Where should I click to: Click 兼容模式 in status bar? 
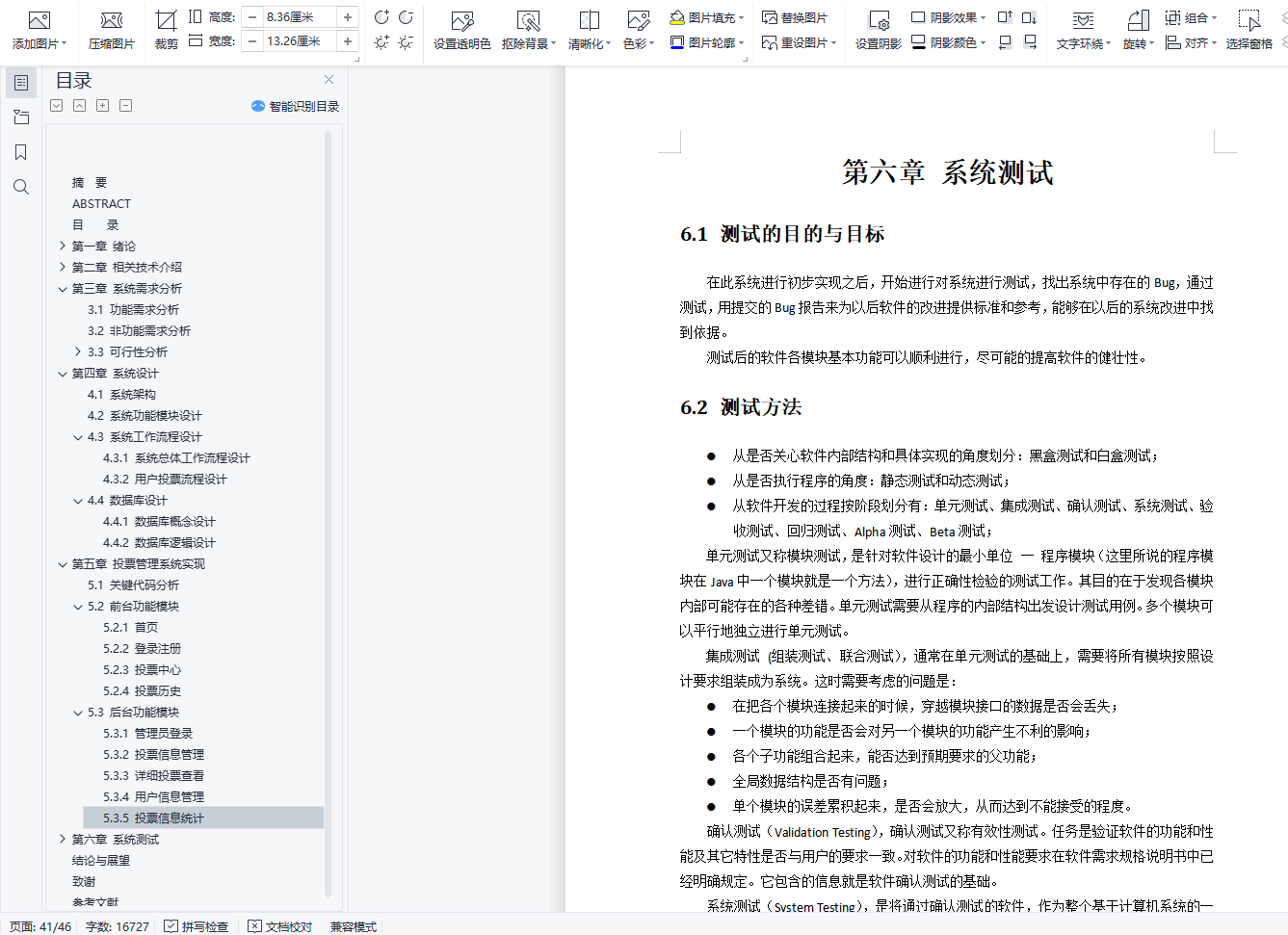(x=354, y=926)
